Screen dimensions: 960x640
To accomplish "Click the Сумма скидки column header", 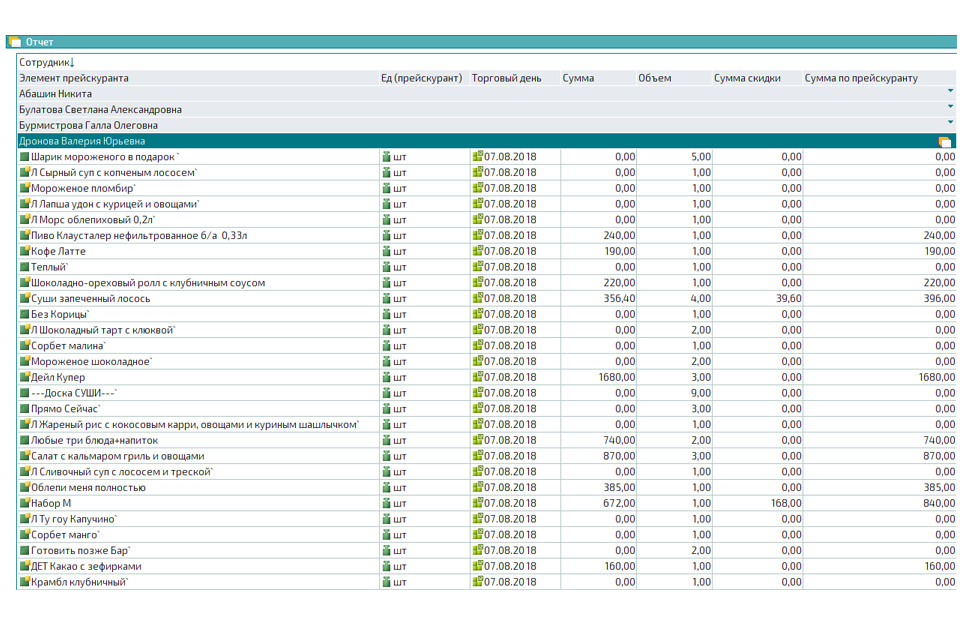I will coord(747,78).
